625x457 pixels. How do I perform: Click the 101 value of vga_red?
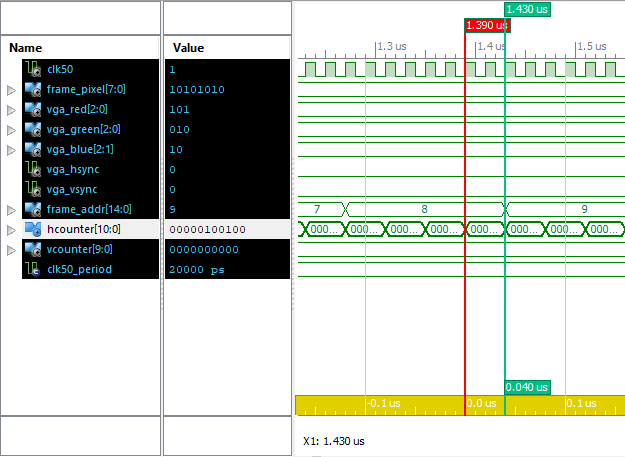click(179, 110)
